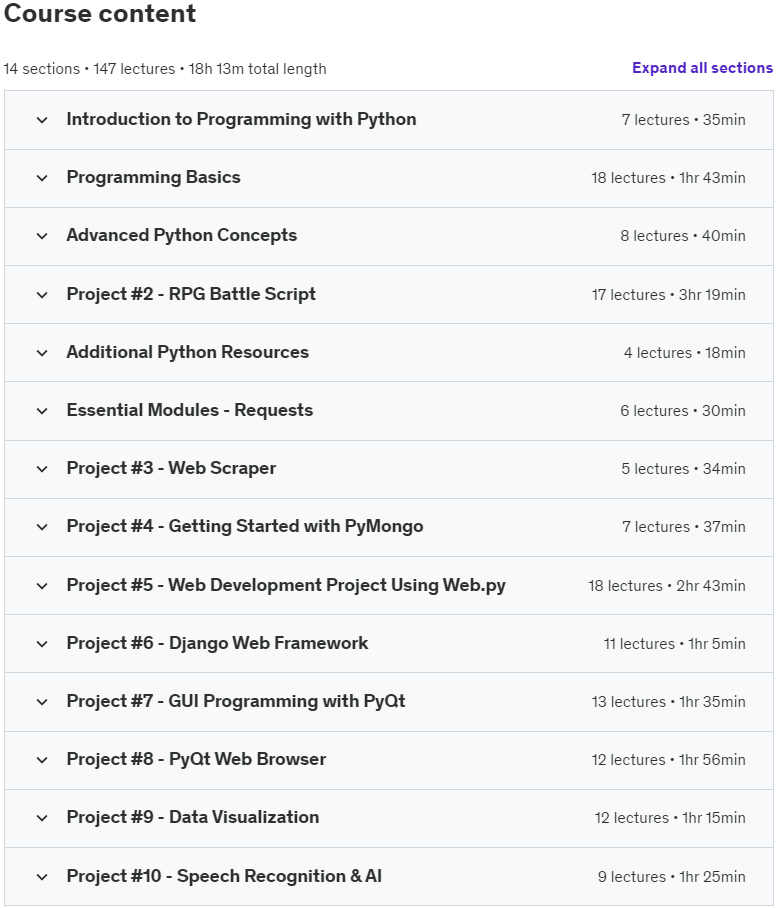Click the '4 lectures • 18min' label
777x908 pixels.
[x=684, y=353]
